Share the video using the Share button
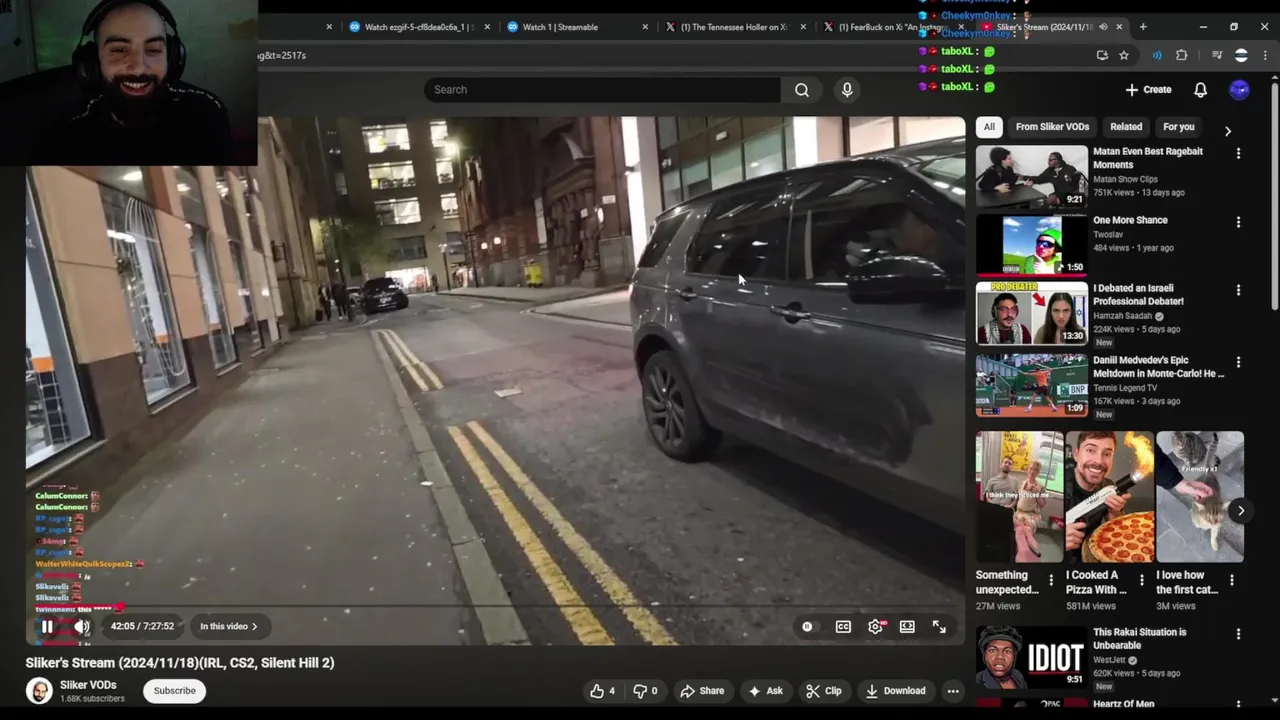Viewport: 1280px width, 720px height. 702,691
